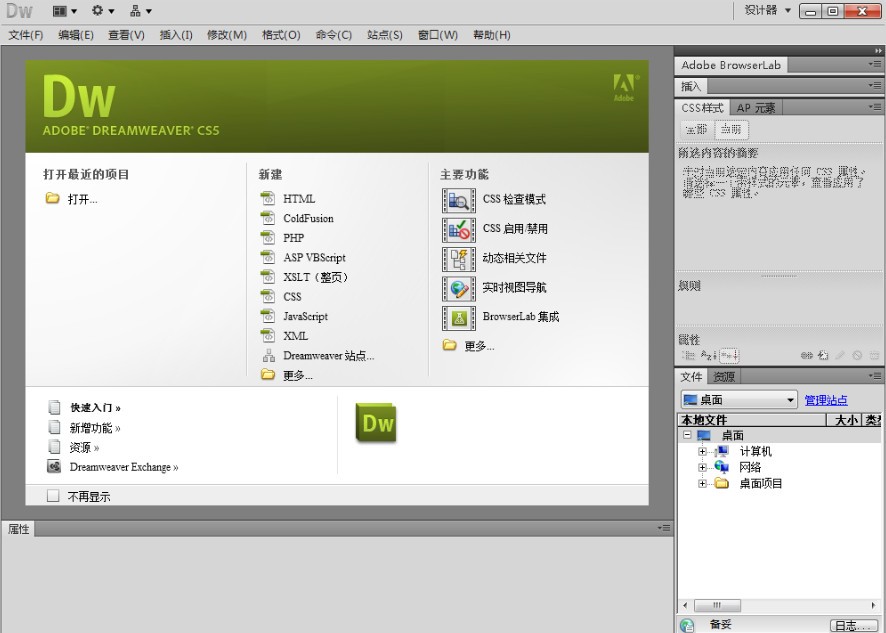Open the 属性 panel options menu
The image size is (886, 633).
pyautogui.click(x=664, y=528)
